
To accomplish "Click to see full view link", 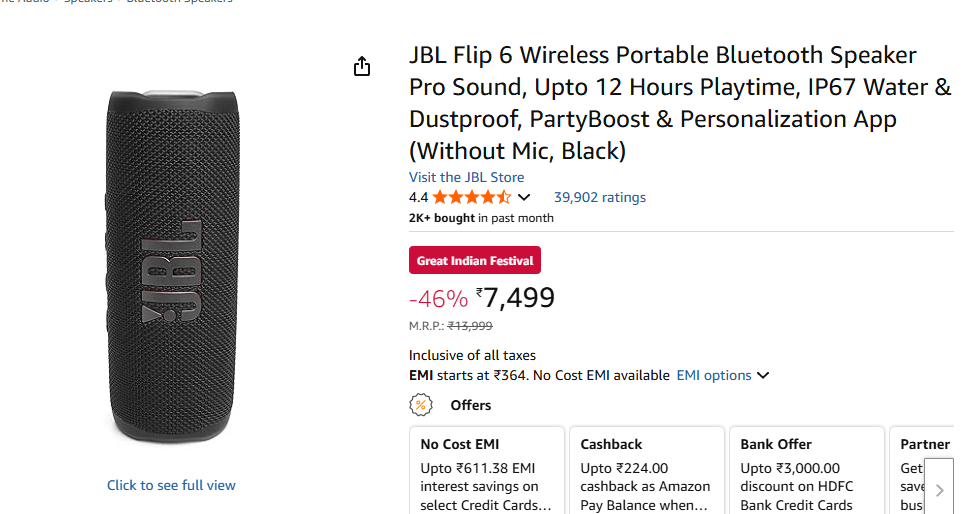I will pos(171,485).
